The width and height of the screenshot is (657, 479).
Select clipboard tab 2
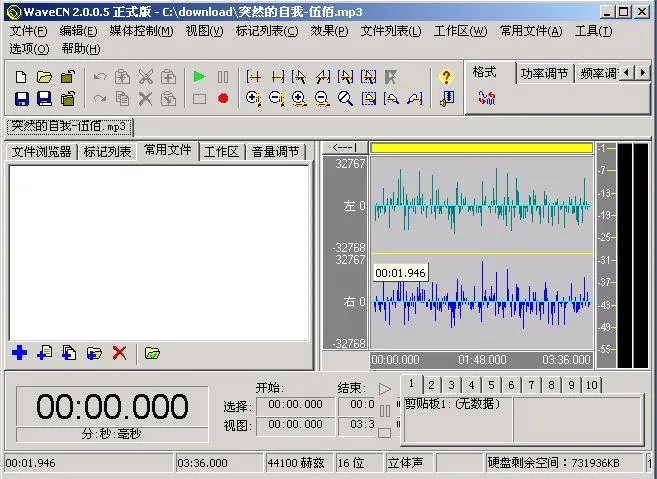[x=432, y=385]
